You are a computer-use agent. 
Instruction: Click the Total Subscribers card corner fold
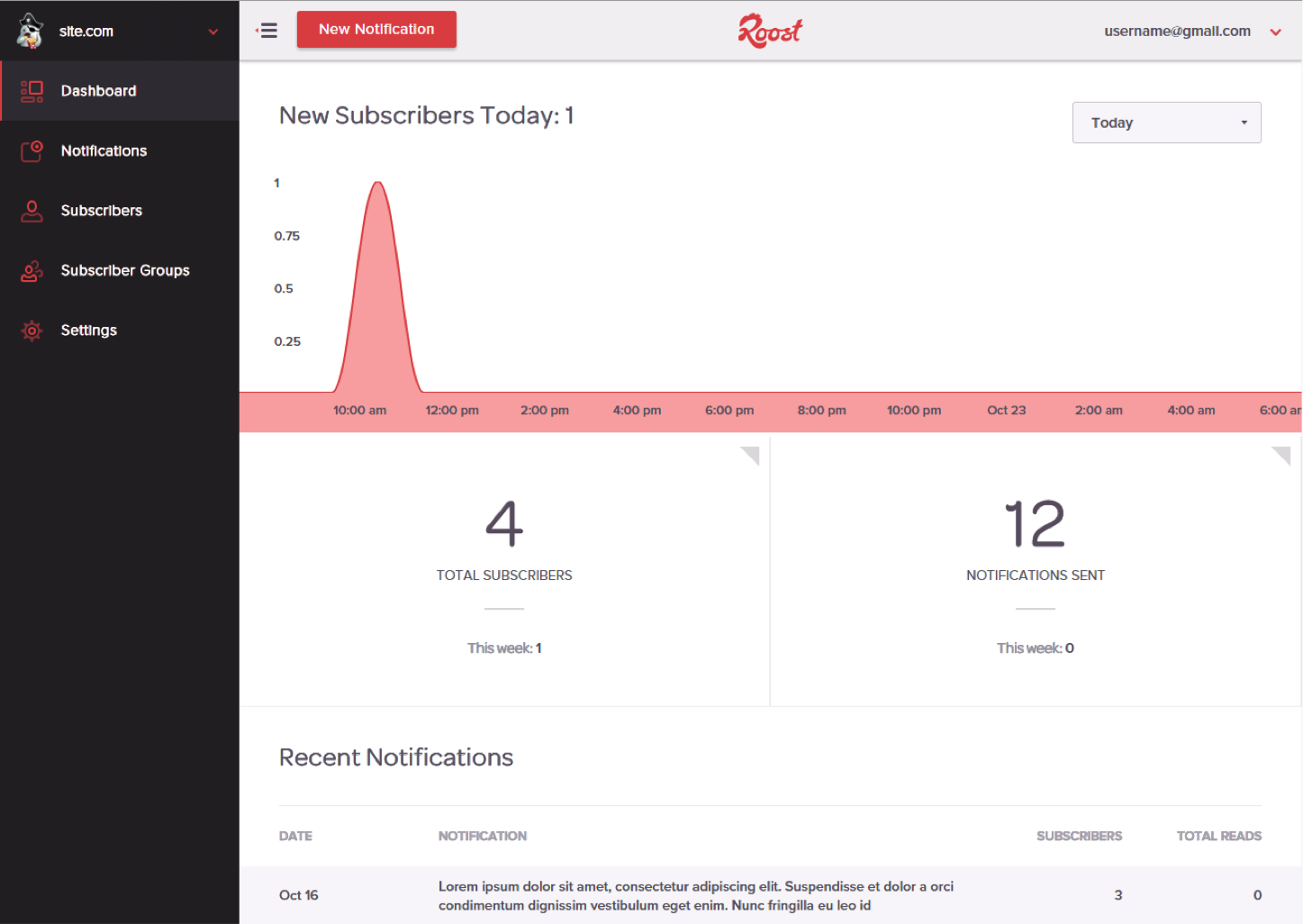coord(752,454)
